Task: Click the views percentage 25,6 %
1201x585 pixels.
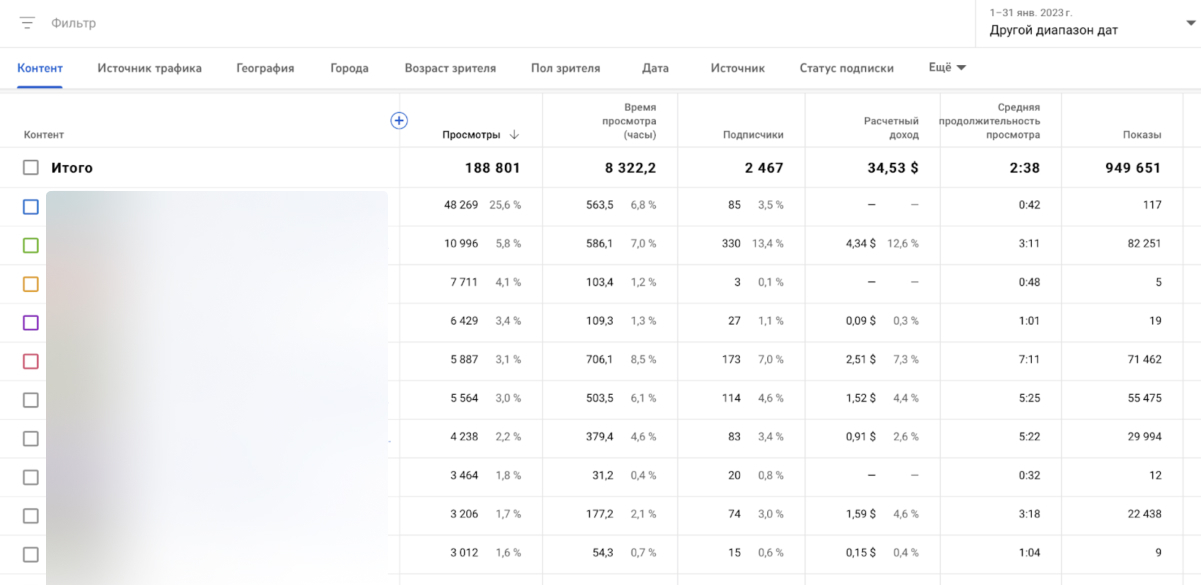Action: coord(505,205)
